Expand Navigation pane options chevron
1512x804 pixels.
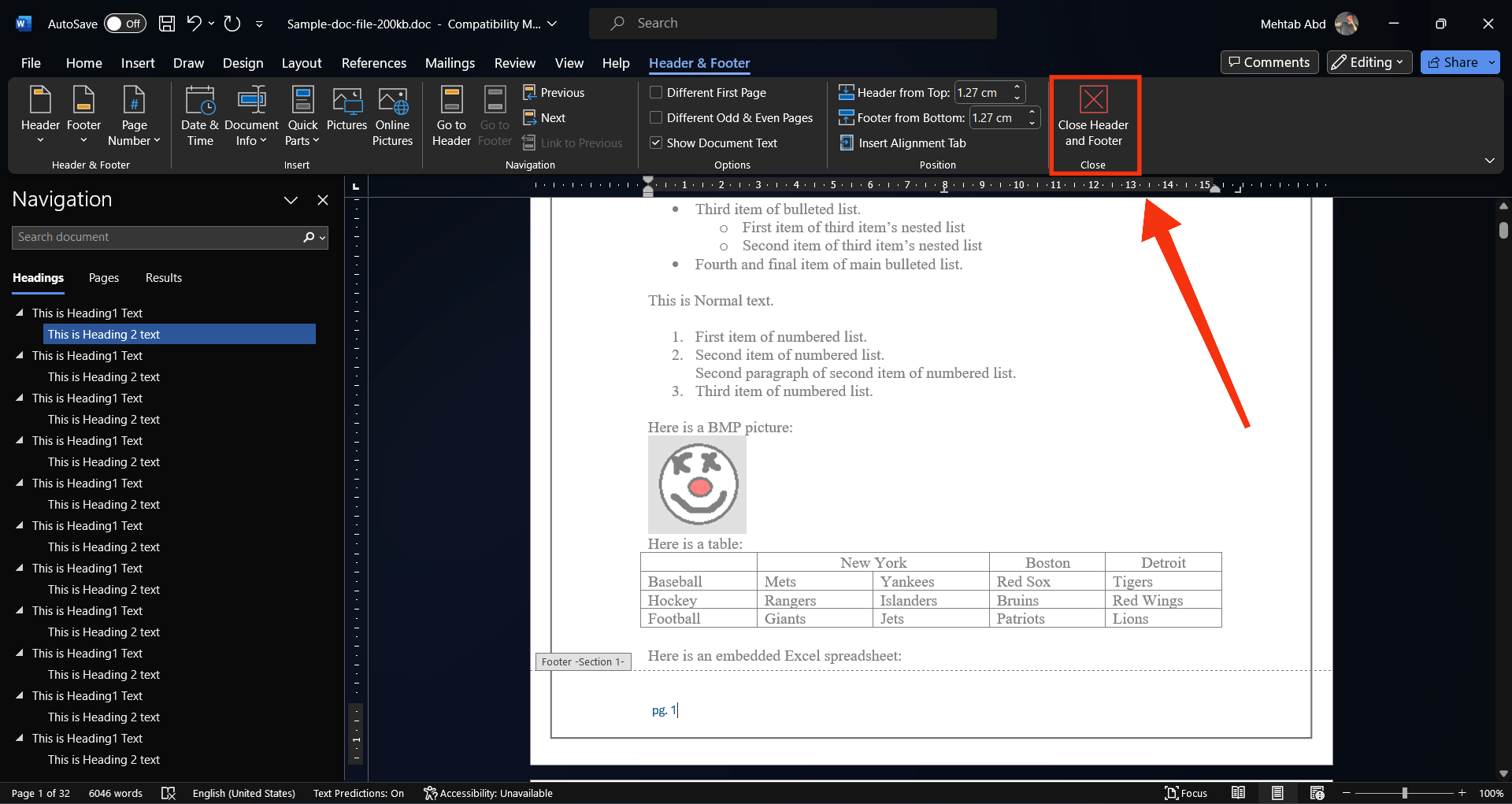click(291, 200)
